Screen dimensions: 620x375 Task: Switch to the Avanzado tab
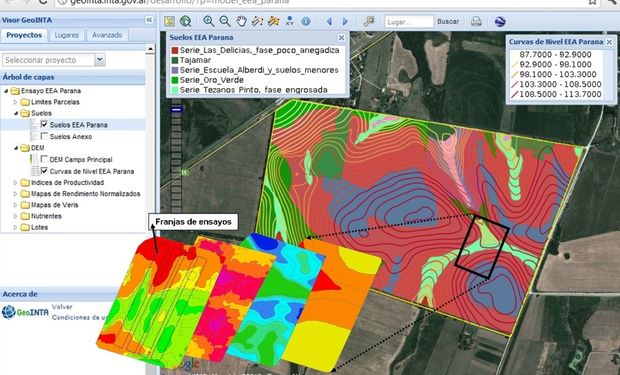pyautogui.click(x=107, y=35)
